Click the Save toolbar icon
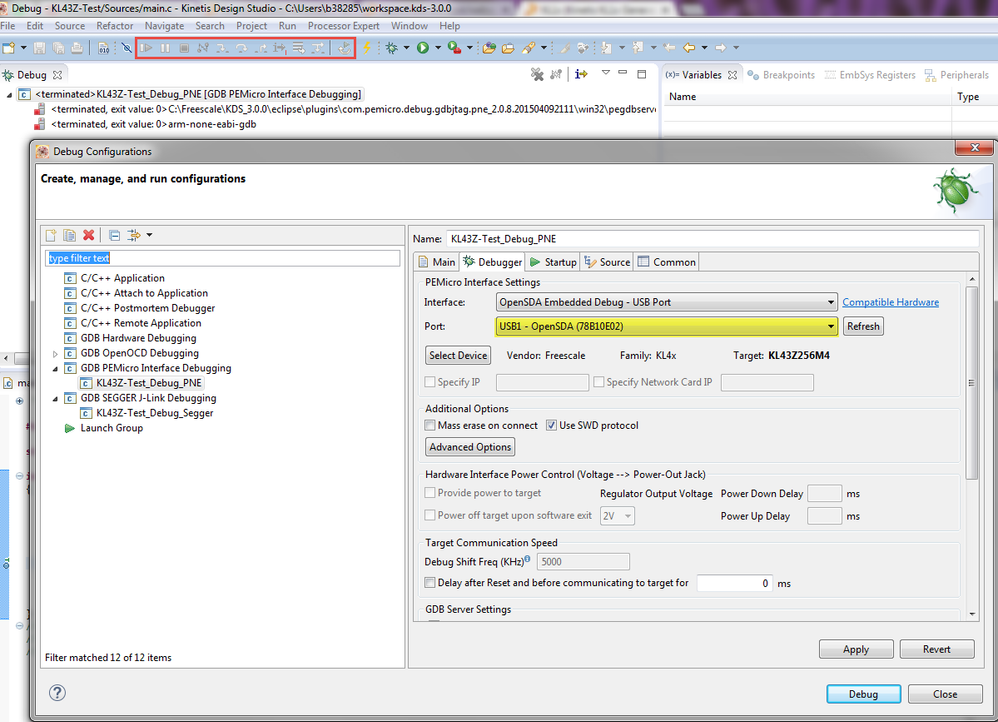The height and width of the screenshot is (722, 998). point(39,48)
